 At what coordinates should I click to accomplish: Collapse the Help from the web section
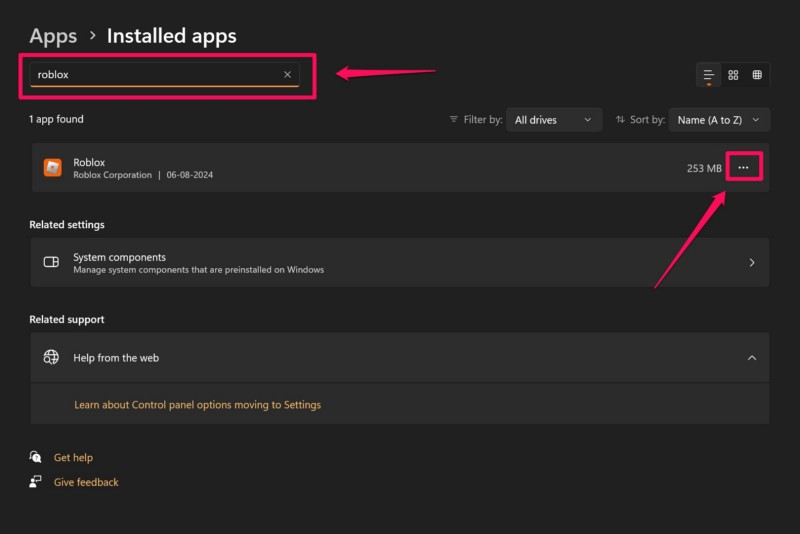752,358
